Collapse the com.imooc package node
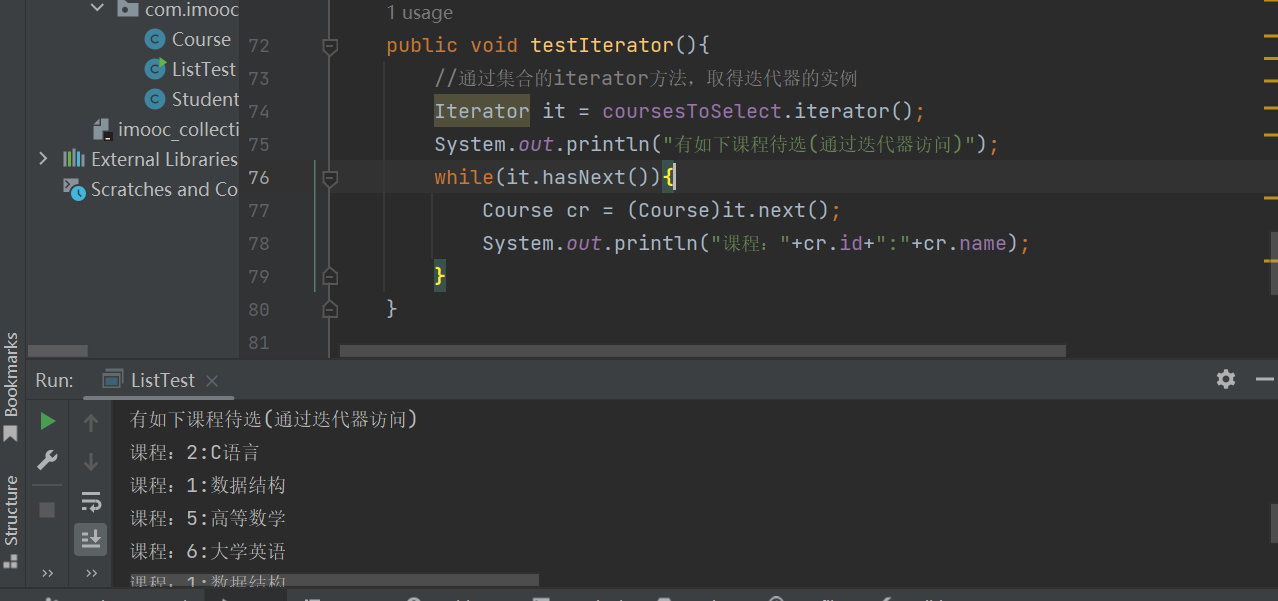This screenshot has width=1278, height=601. coord(97,9)
